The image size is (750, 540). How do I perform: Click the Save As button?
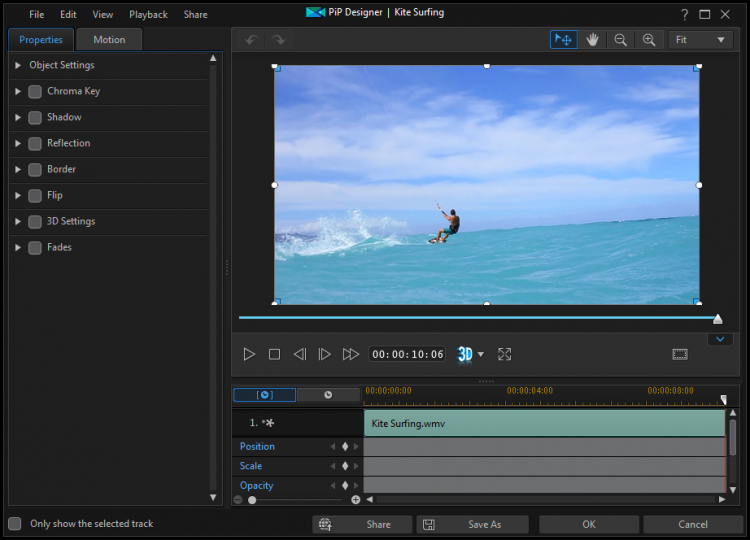[x=475, y=524]
